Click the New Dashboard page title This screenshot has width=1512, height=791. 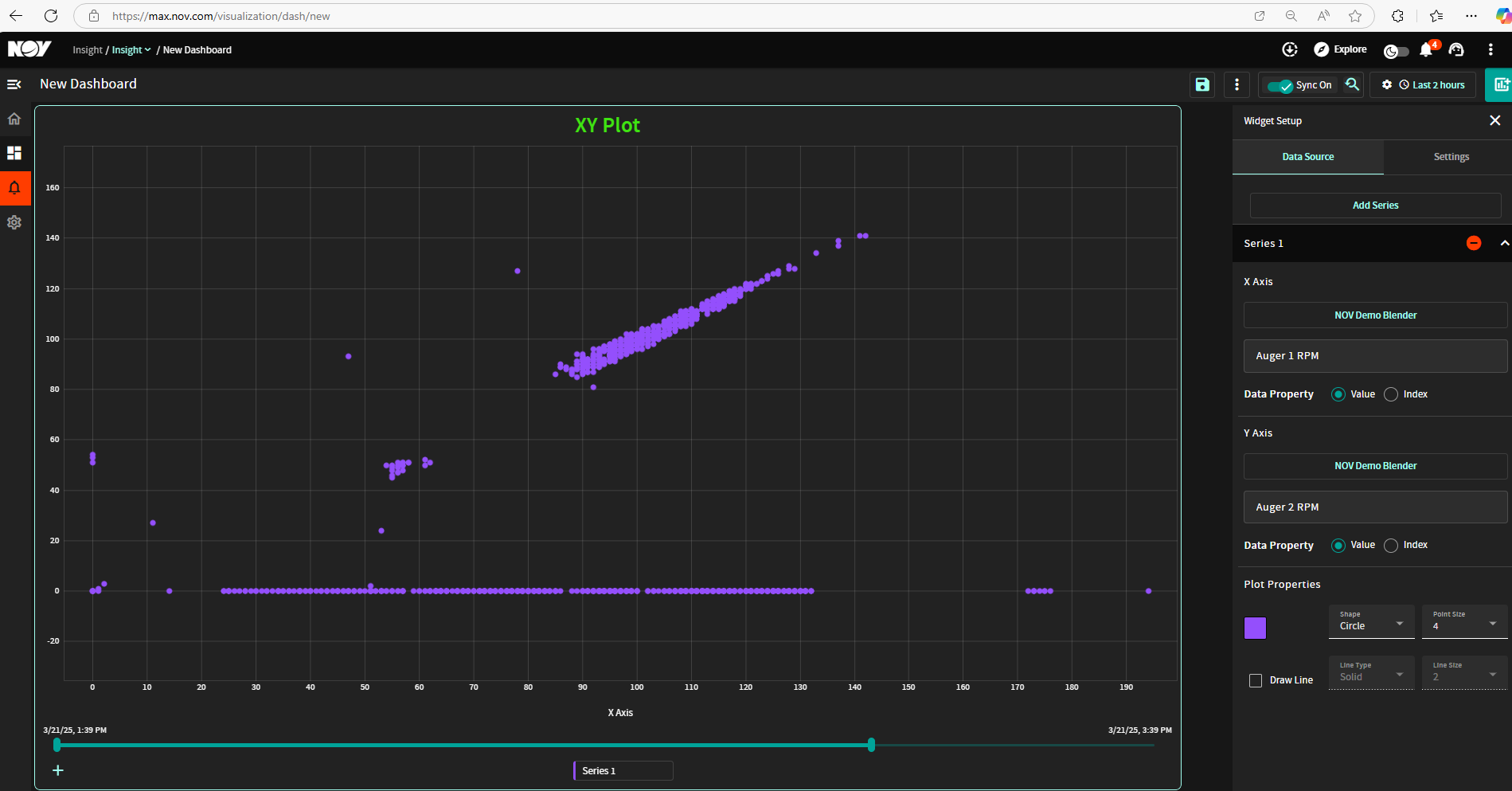click(88, 84)
